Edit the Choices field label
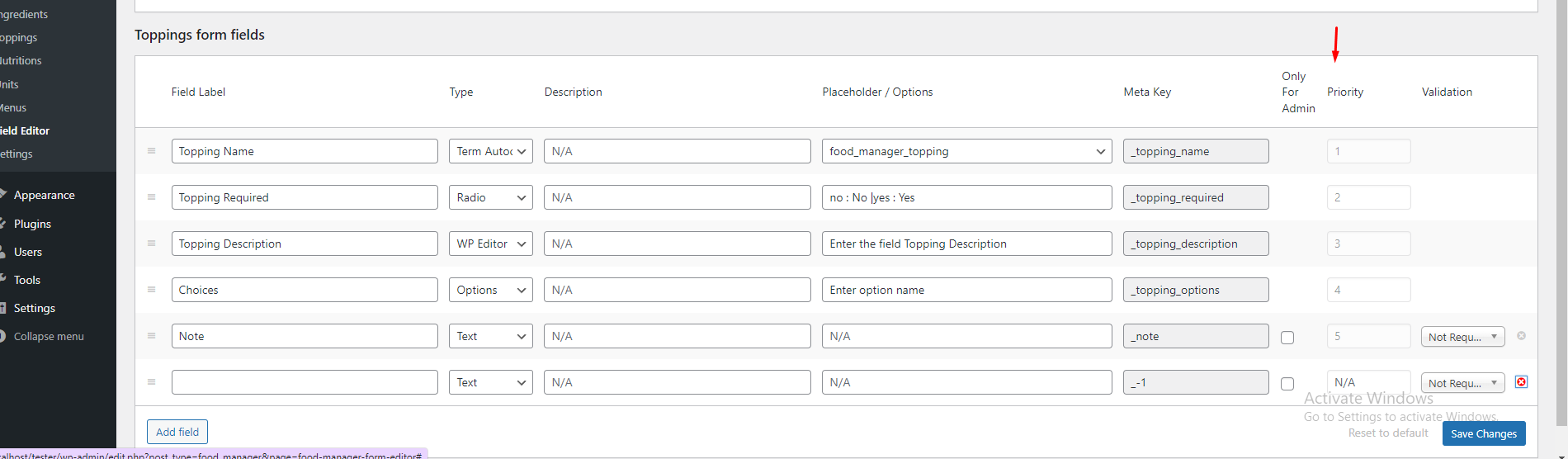The image size is (1568, 459). [x=305, y=290]
